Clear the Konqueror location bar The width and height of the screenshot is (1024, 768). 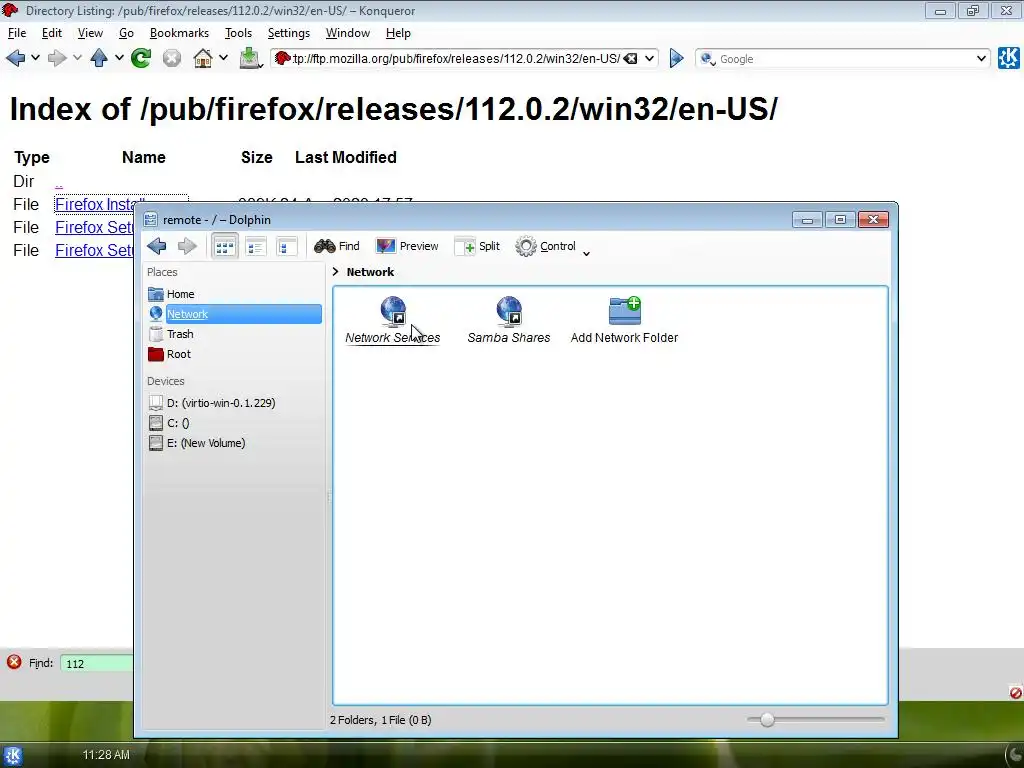tap(630, 59)
